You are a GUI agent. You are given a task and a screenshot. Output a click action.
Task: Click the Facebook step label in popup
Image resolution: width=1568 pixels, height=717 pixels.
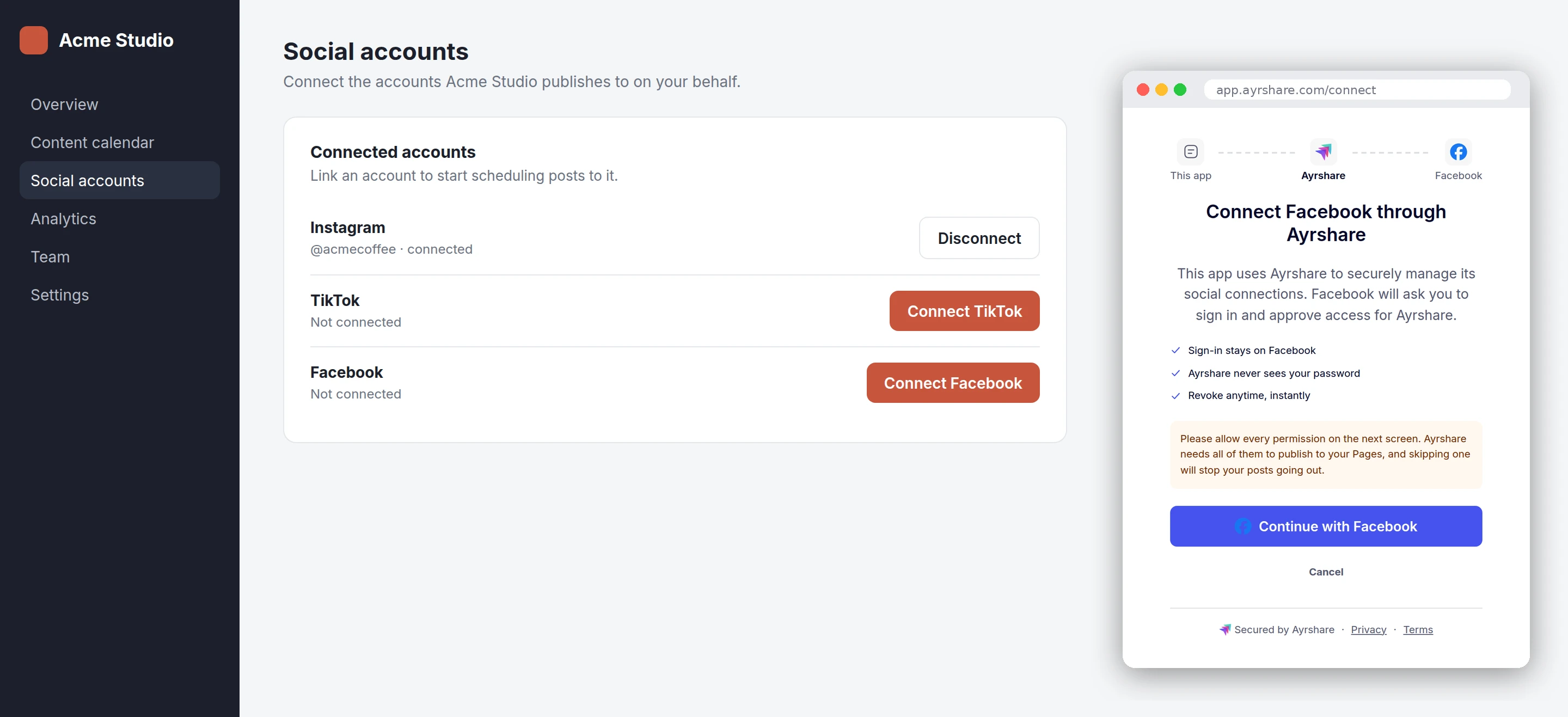[1458, 175]
